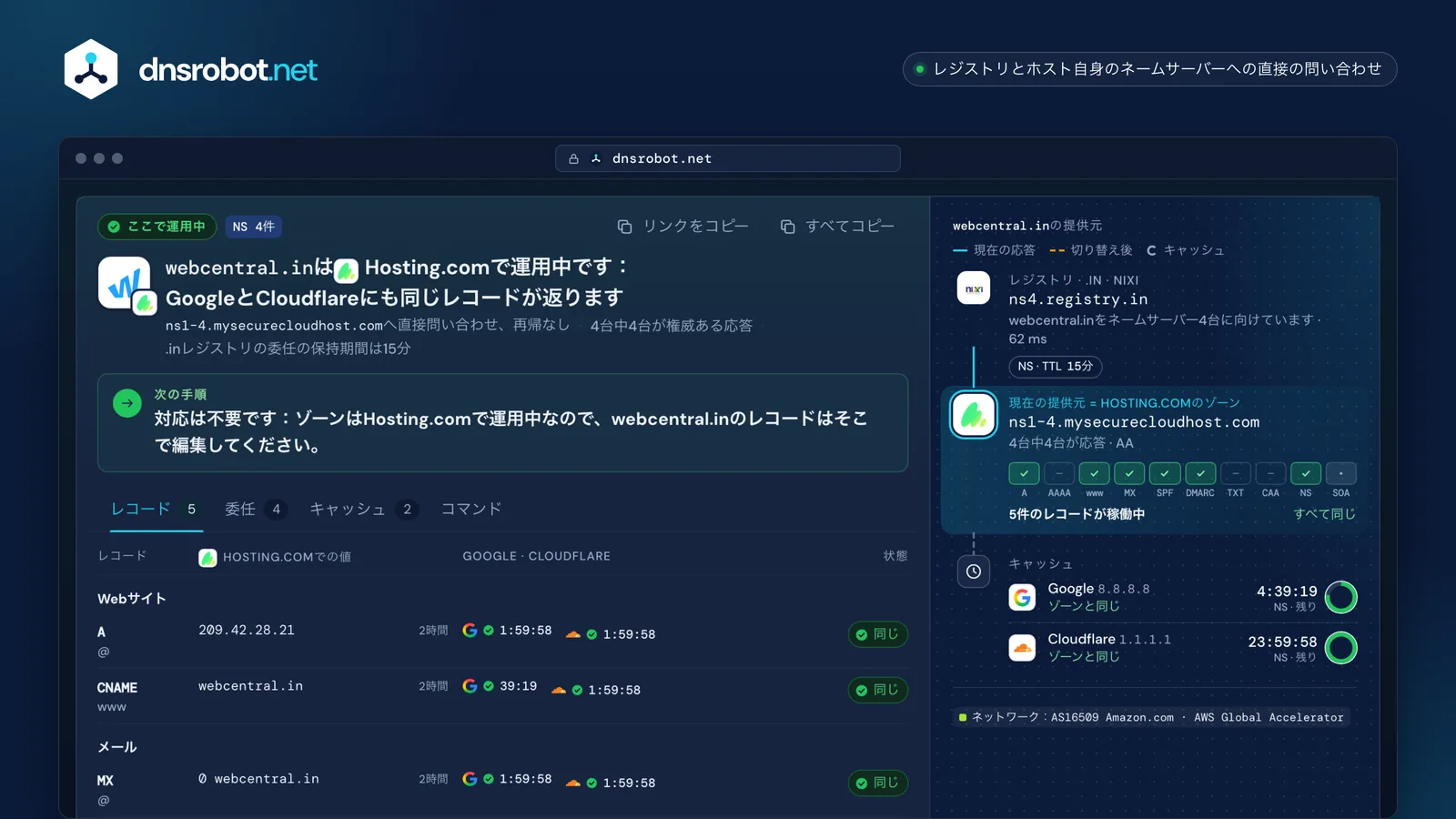The image size is (1456, 819).
Task: Switch to the キャッシュ tab
Action: (x=363, y=510)
